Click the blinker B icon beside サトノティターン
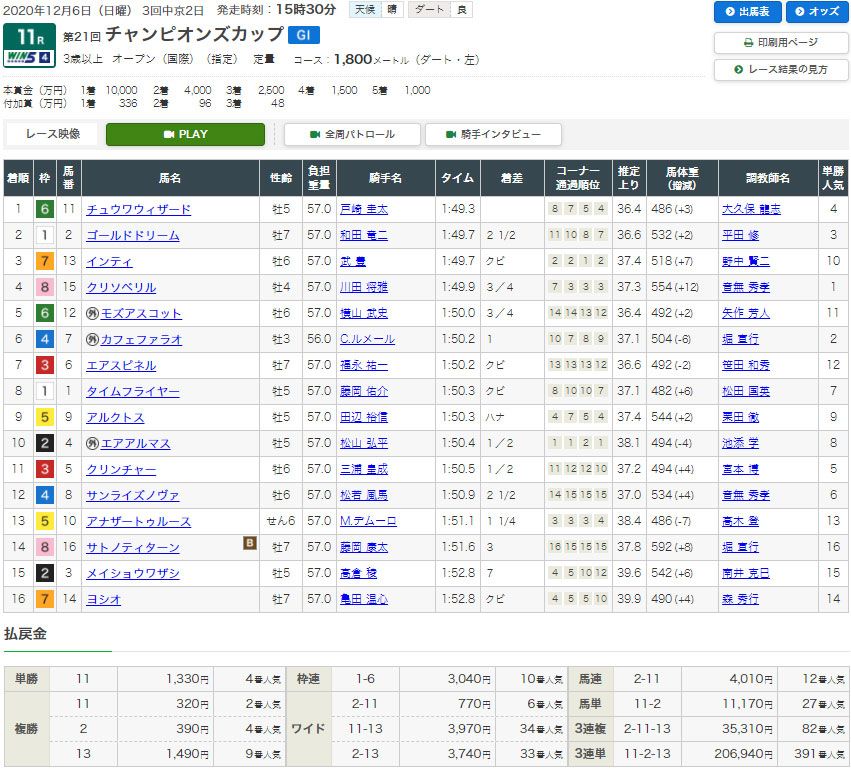 (251, 544)
